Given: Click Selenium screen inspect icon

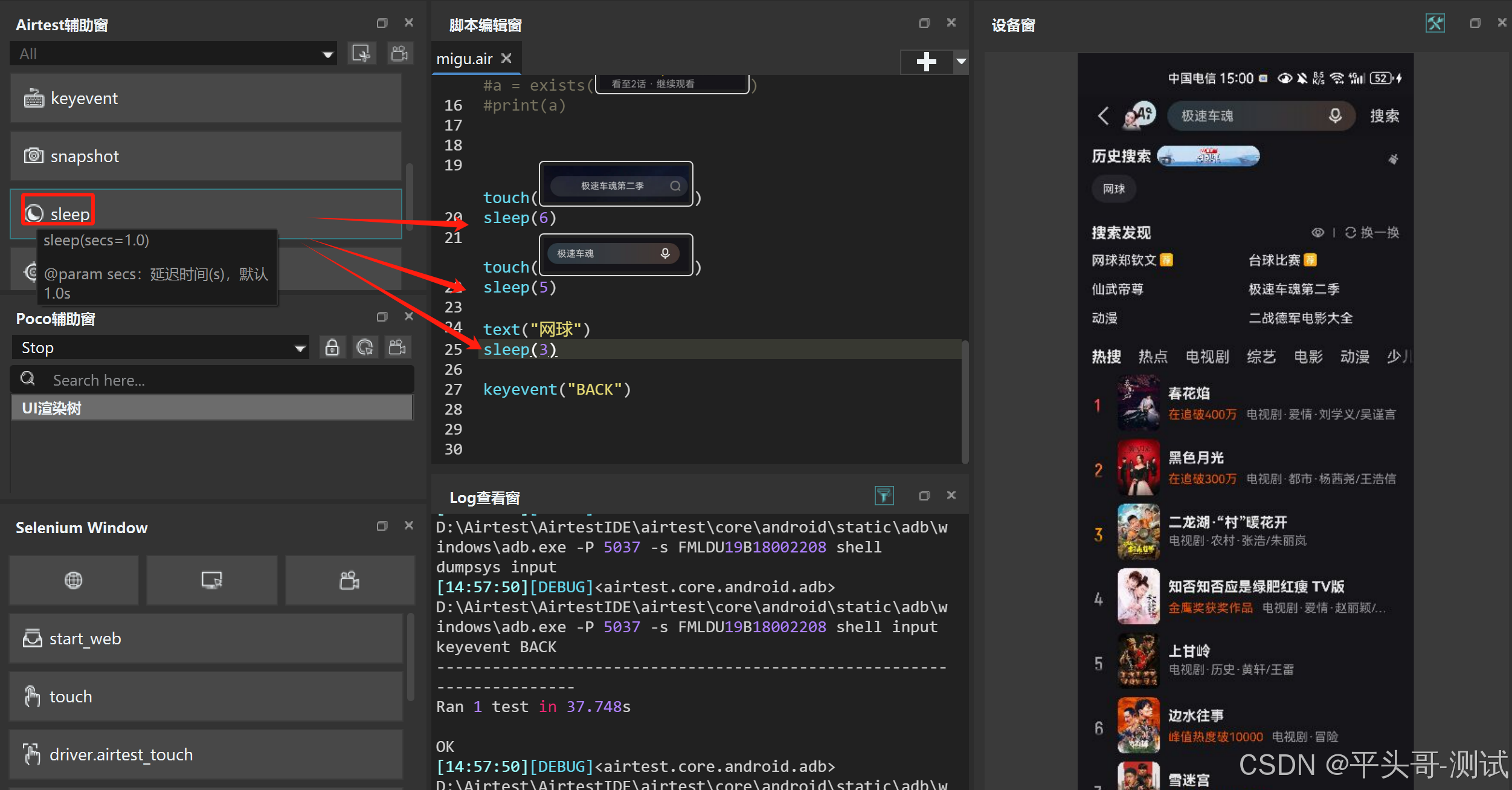Looking at the screenshot, I should 211,580.
